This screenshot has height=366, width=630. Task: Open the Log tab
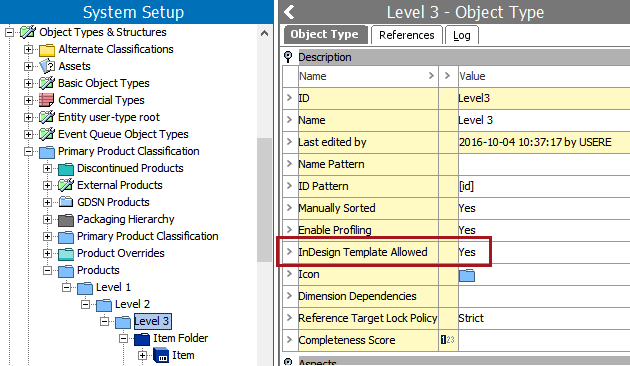pos(462,35)
